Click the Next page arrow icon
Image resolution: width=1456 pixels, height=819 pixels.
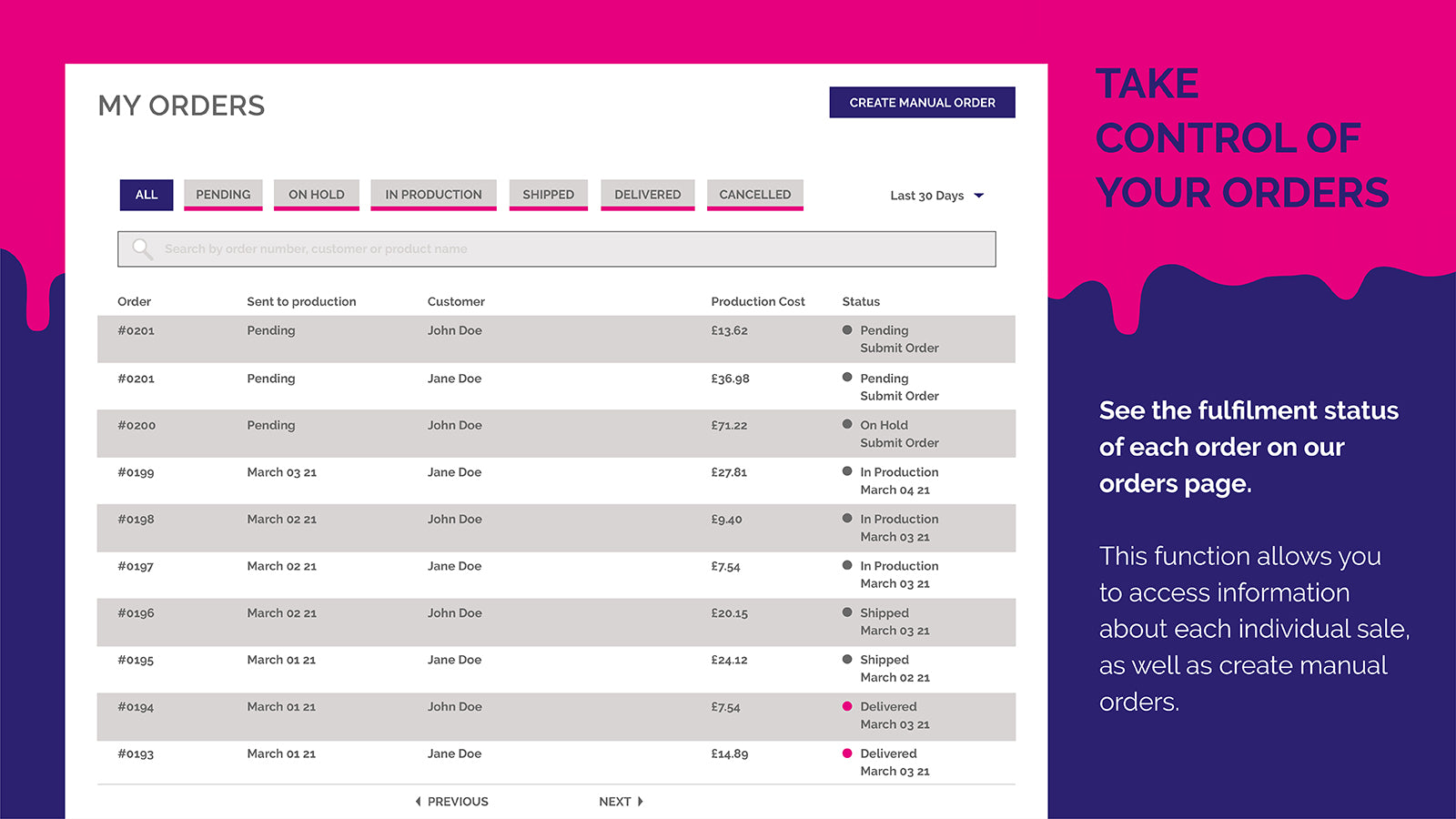tap(641, 802)
